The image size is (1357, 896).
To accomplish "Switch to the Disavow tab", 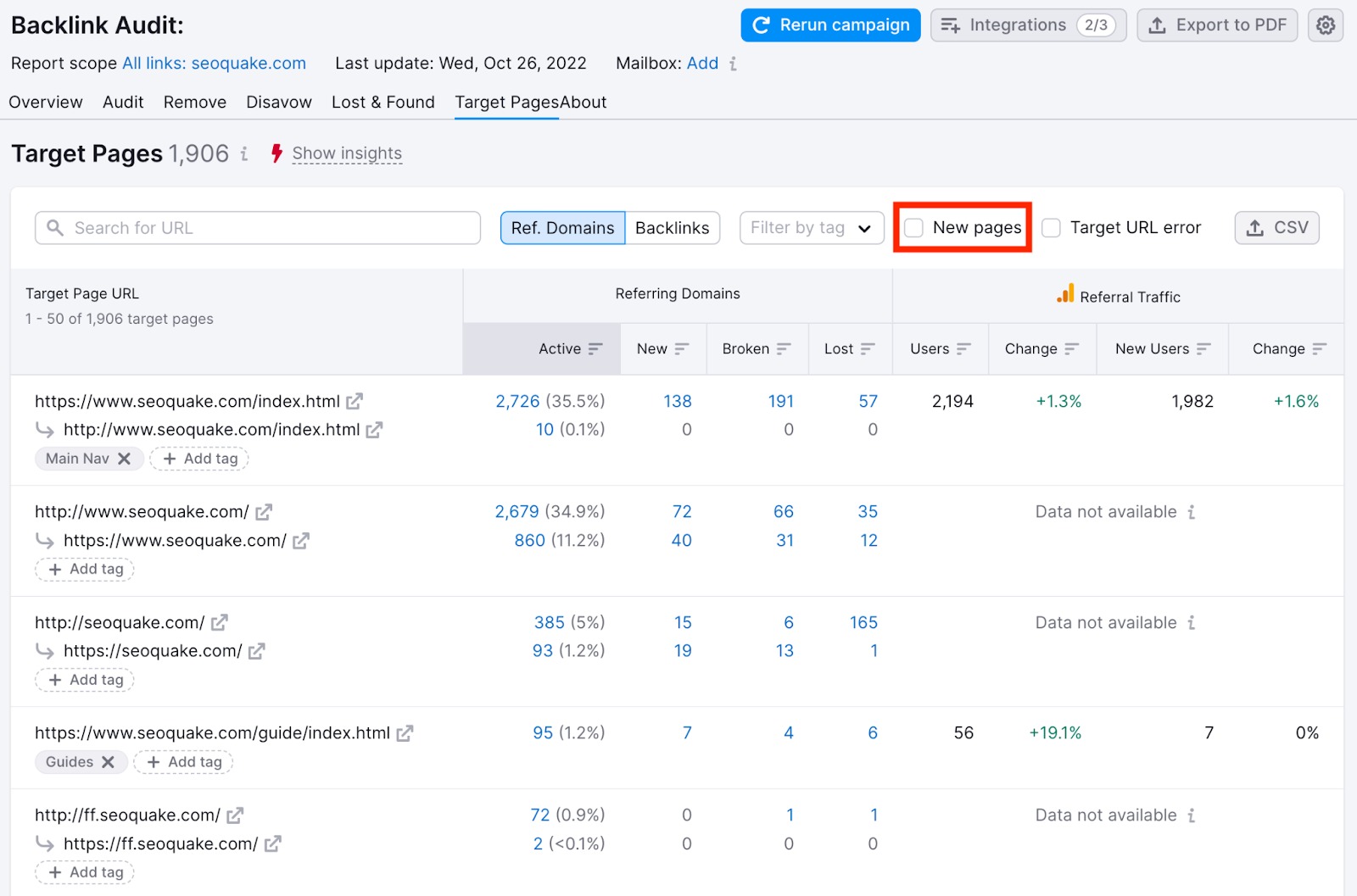I will click(278, 102).
